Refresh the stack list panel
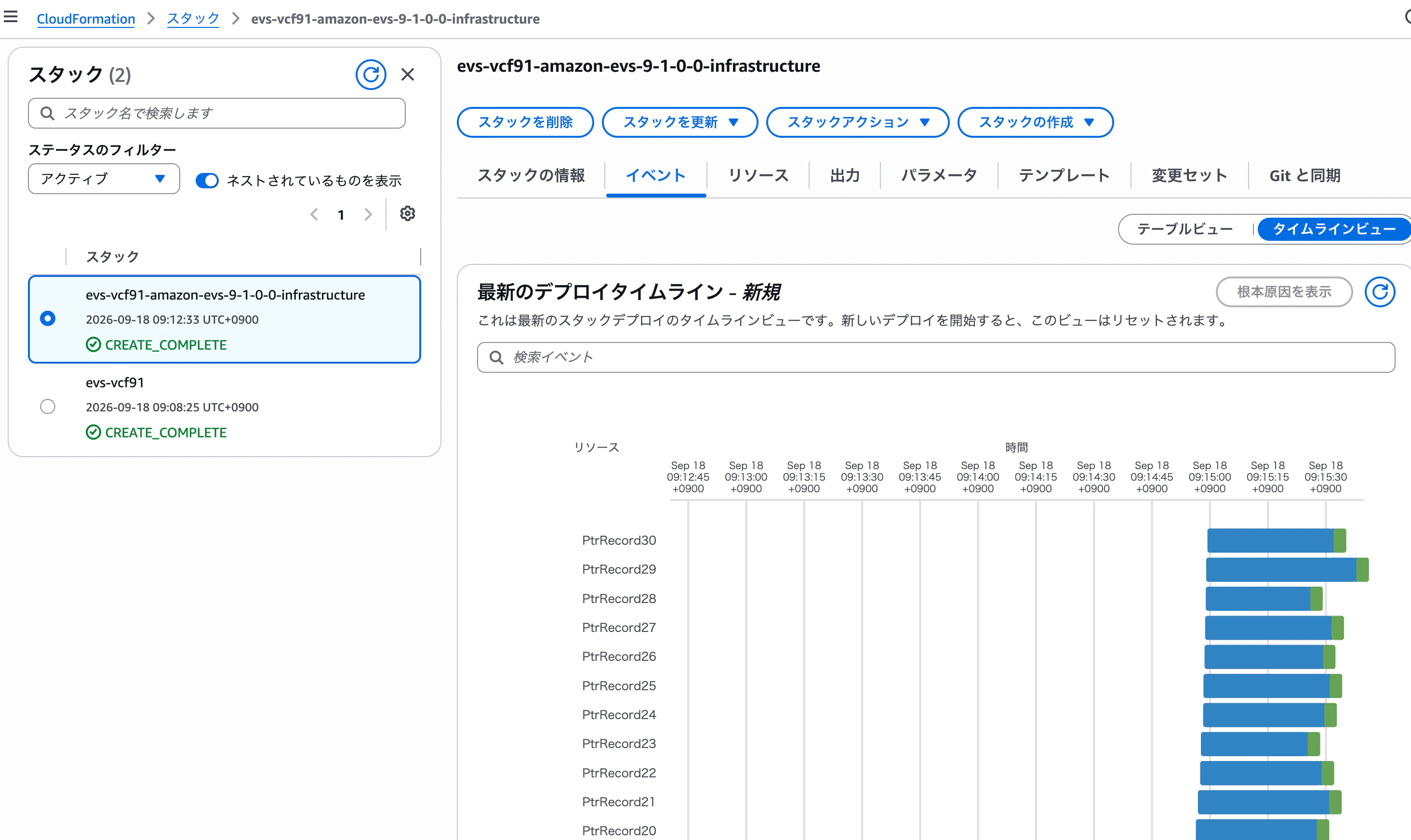The width and height of the screenshot is (1411, 840). coord(371,75)
